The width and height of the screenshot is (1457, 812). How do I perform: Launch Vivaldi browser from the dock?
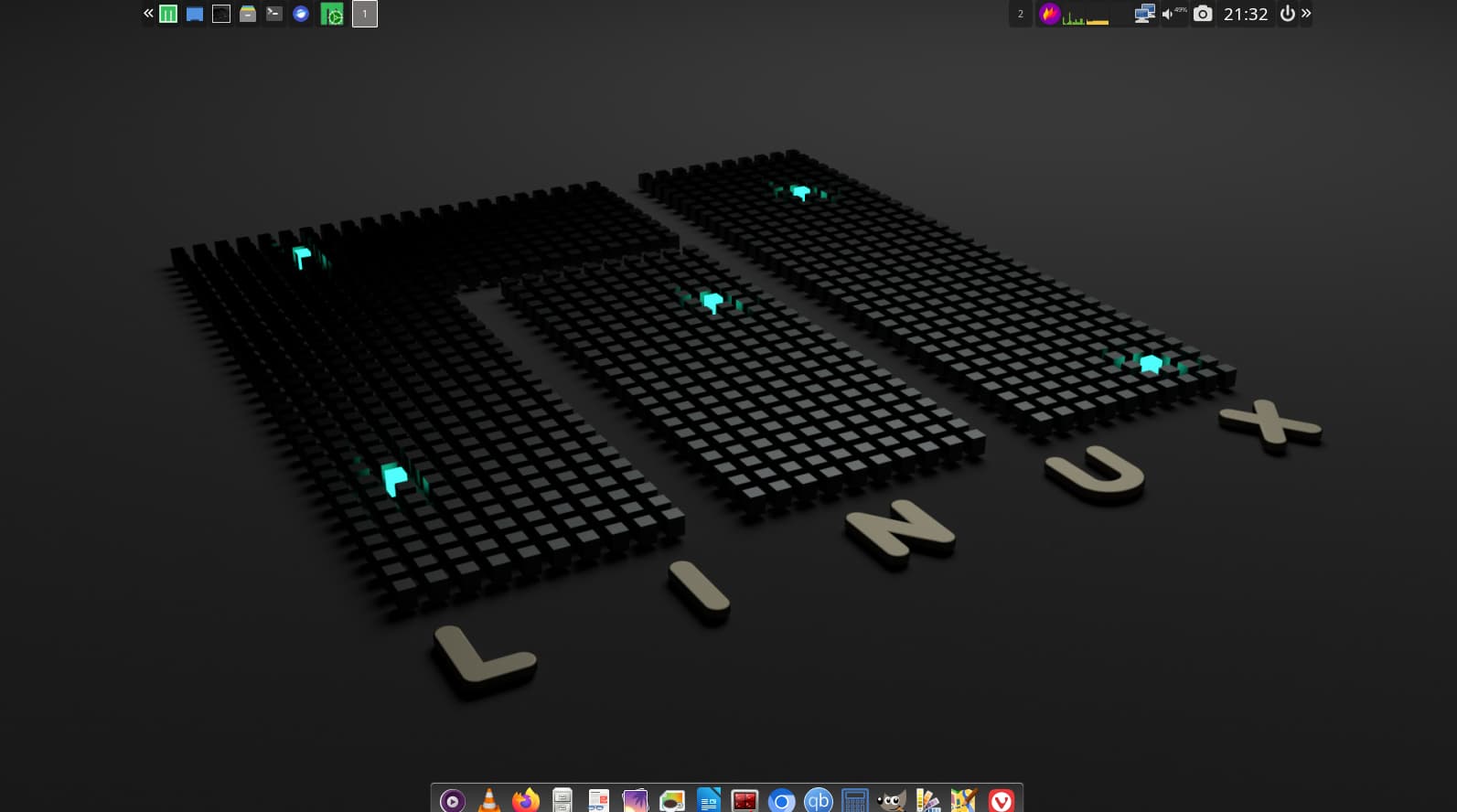point(1002,801)
